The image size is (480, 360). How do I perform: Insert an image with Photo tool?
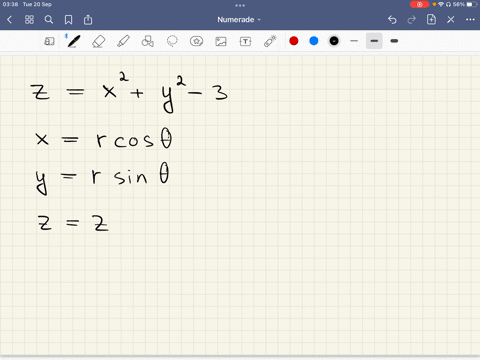(x=221, y=41)
